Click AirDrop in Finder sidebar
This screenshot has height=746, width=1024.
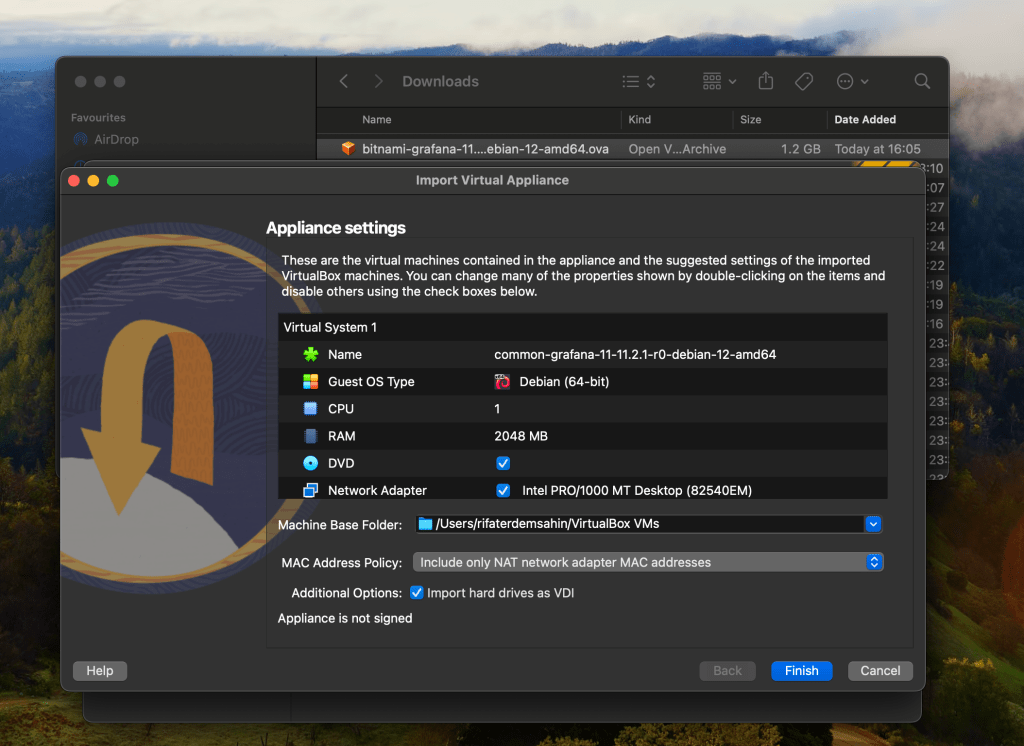pos(116,139)
